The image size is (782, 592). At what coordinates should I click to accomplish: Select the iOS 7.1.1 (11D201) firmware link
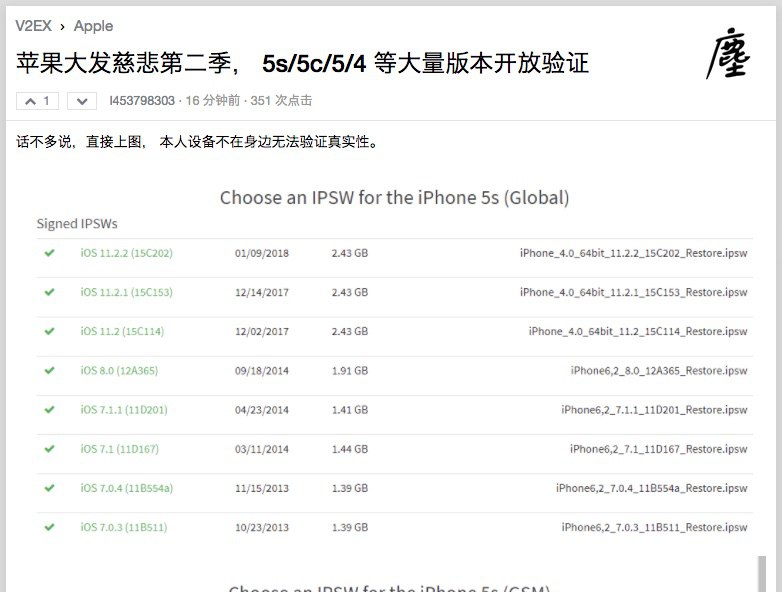(x=124, y=410)
